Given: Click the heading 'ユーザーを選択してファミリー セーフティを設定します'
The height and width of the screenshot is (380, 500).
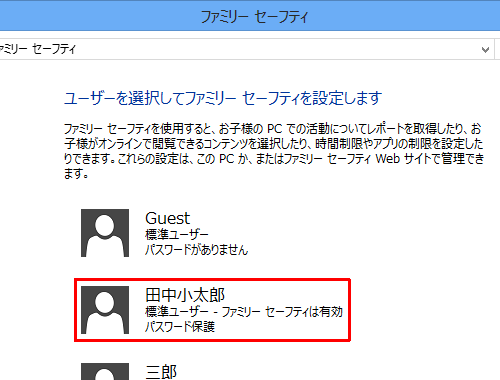Looking at the screenshot, I should point(223,98).
